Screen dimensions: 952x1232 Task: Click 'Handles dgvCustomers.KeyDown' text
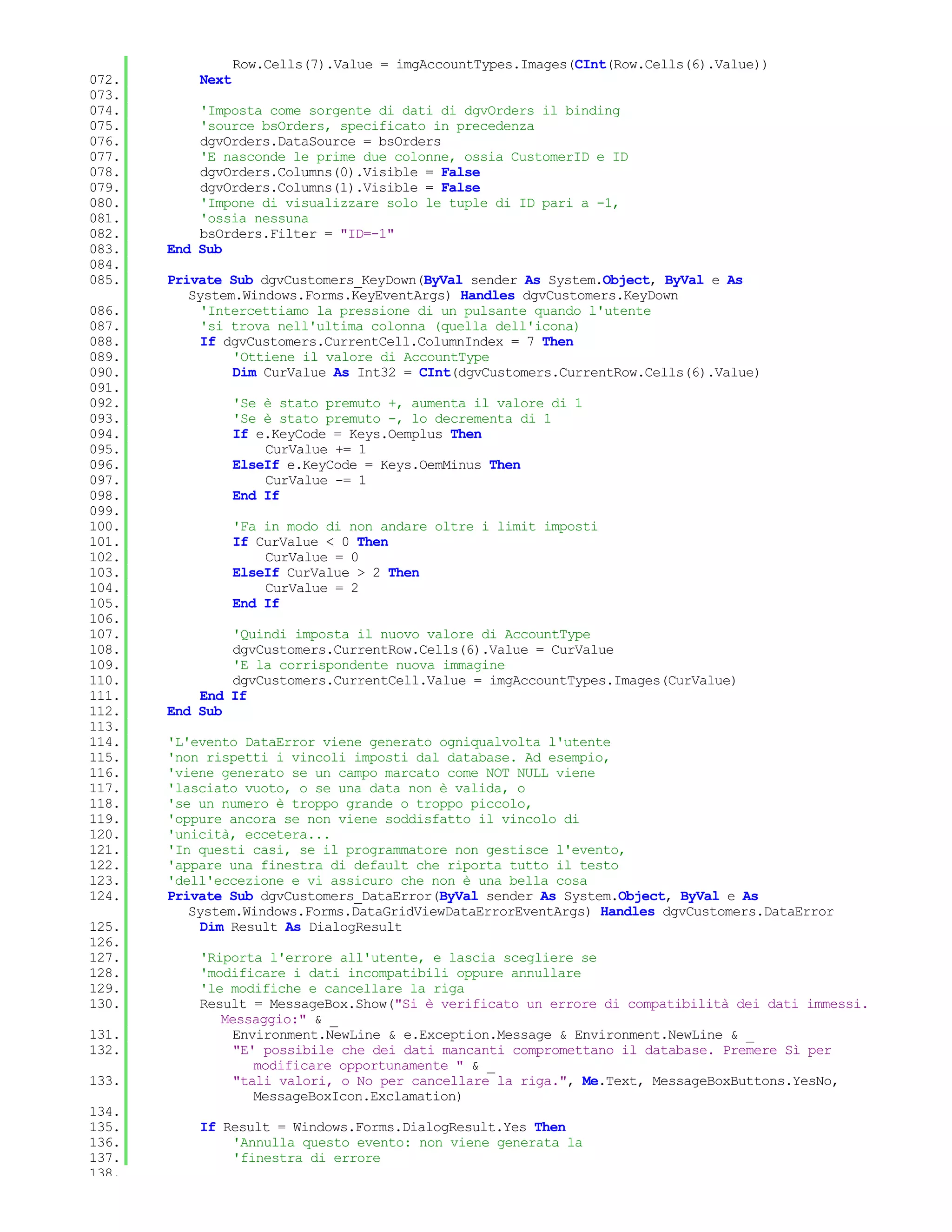click(569, 296)
